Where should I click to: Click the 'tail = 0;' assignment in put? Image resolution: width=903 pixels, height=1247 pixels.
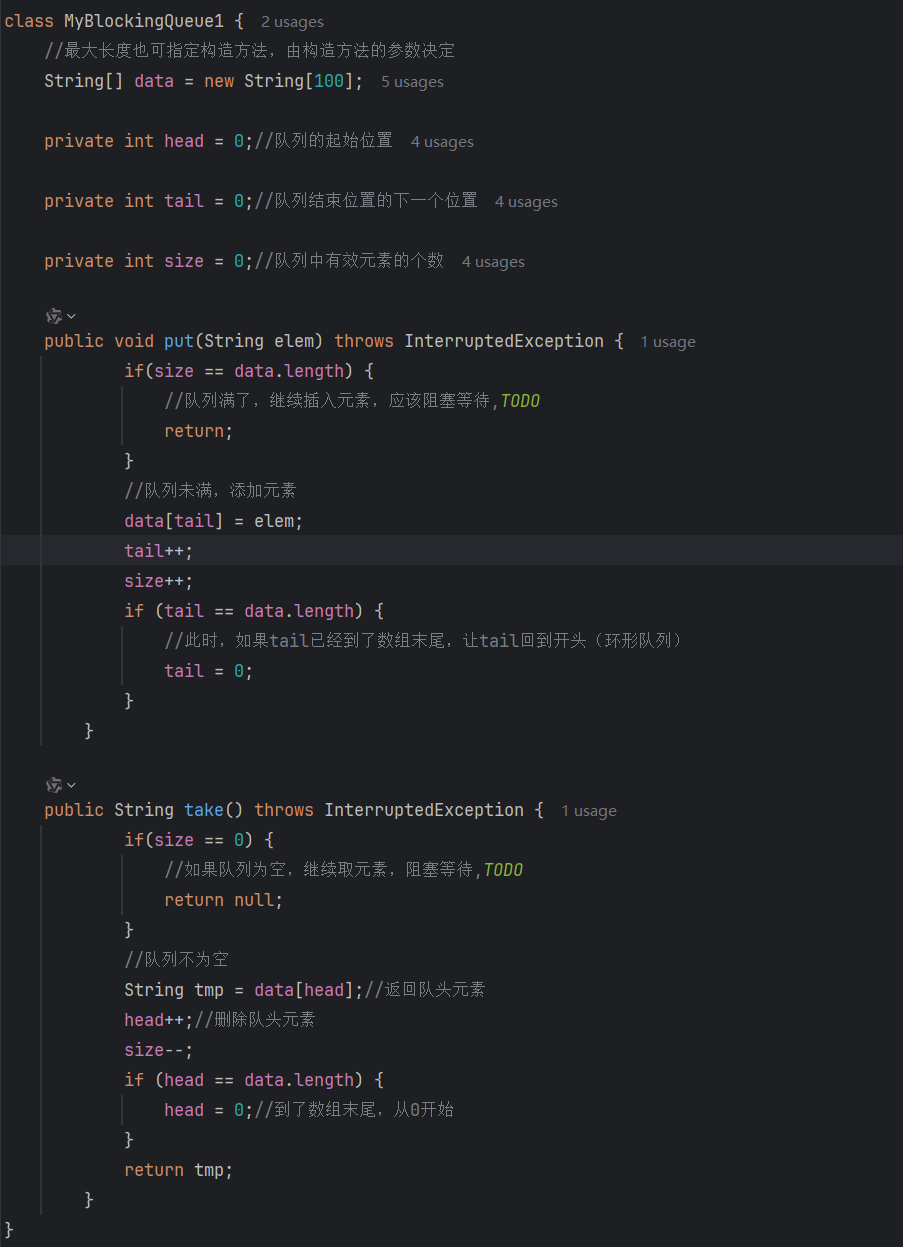pos(209,671)
